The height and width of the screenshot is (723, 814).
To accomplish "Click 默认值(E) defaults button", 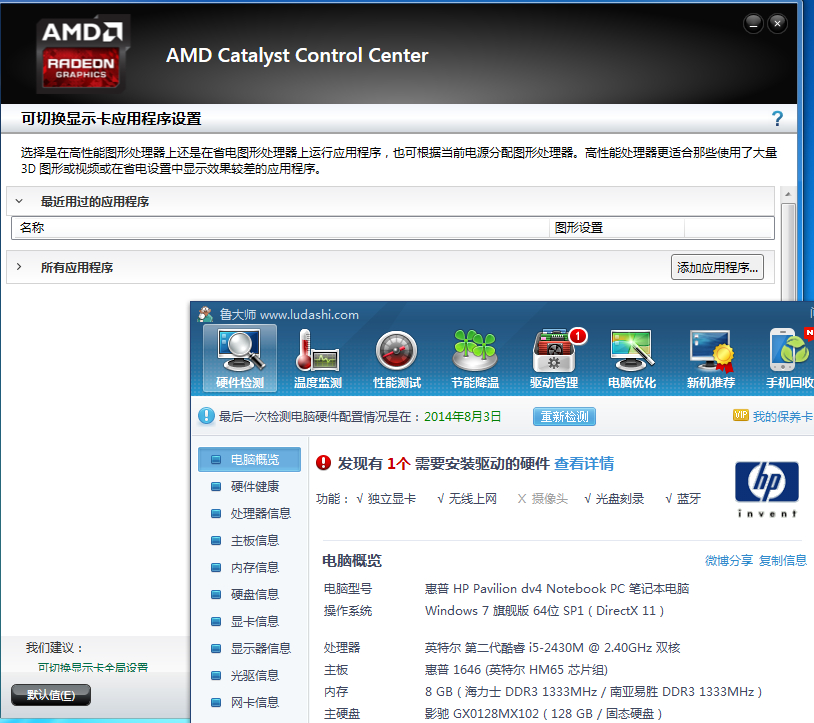I will 51,695.
